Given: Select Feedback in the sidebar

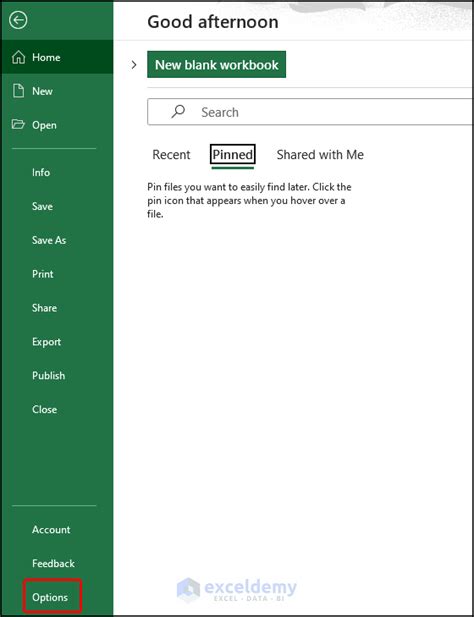Looking at the screenshot, I should 53,563.
